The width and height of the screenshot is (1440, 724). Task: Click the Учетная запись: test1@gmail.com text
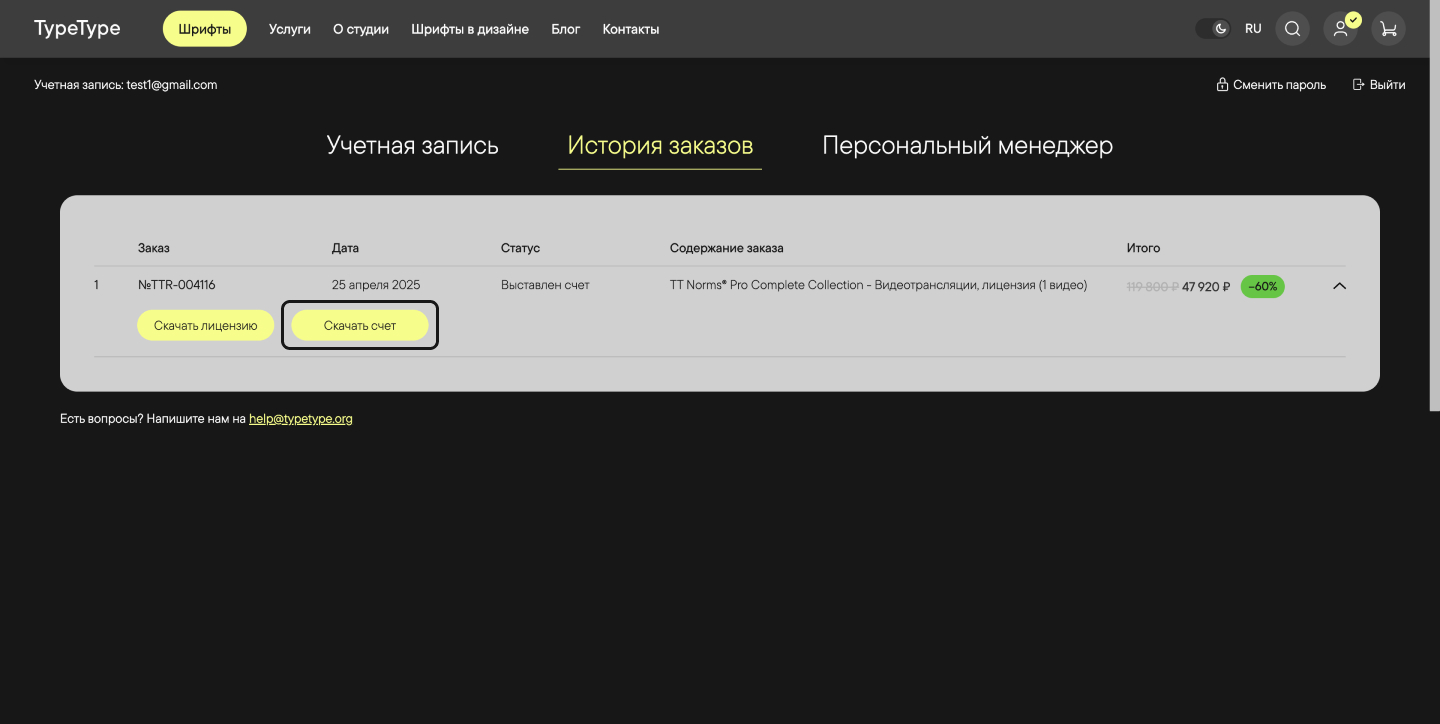tap(126, 85)
